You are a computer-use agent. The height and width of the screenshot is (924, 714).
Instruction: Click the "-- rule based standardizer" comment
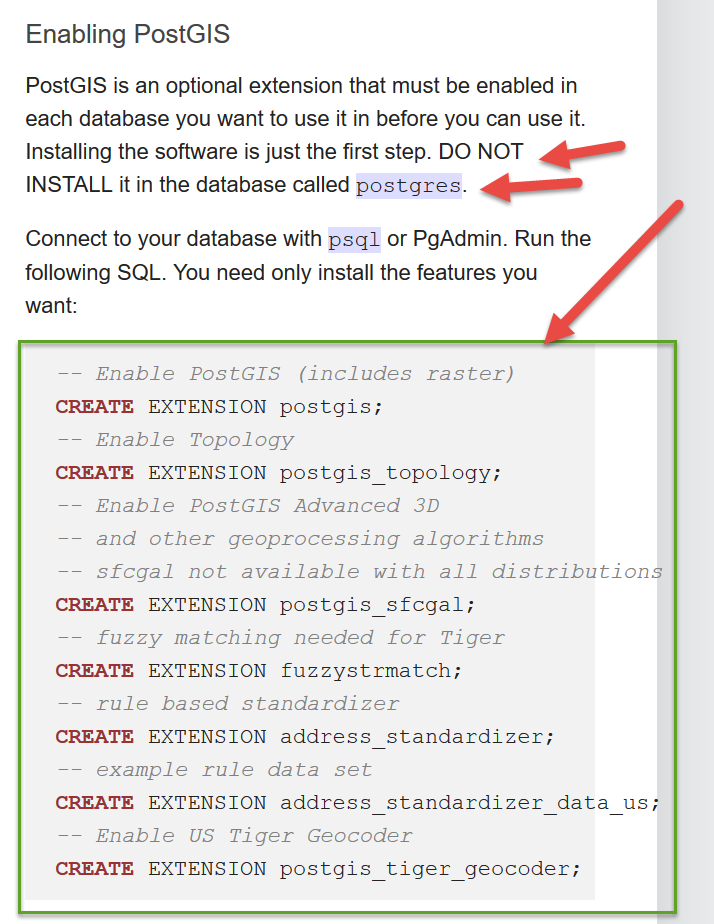(228, 704)
